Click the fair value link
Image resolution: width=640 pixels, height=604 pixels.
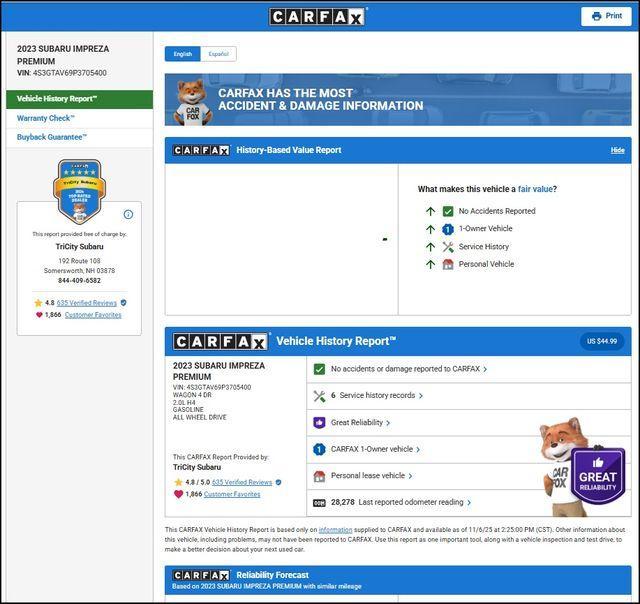(x=534, y=189)
